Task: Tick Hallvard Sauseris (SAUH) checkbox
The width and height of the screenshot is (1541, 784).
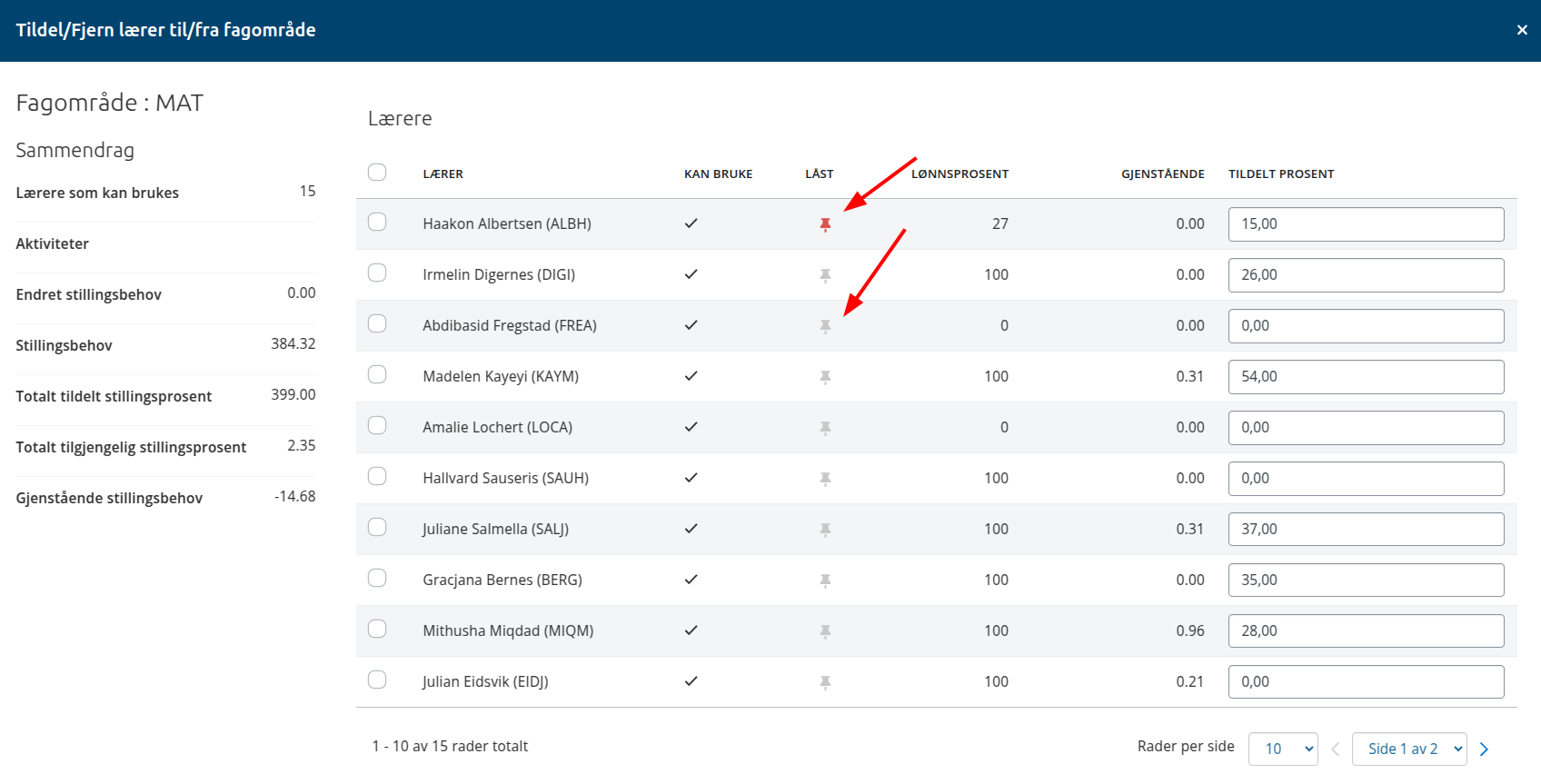Action: tap(377, 476)
